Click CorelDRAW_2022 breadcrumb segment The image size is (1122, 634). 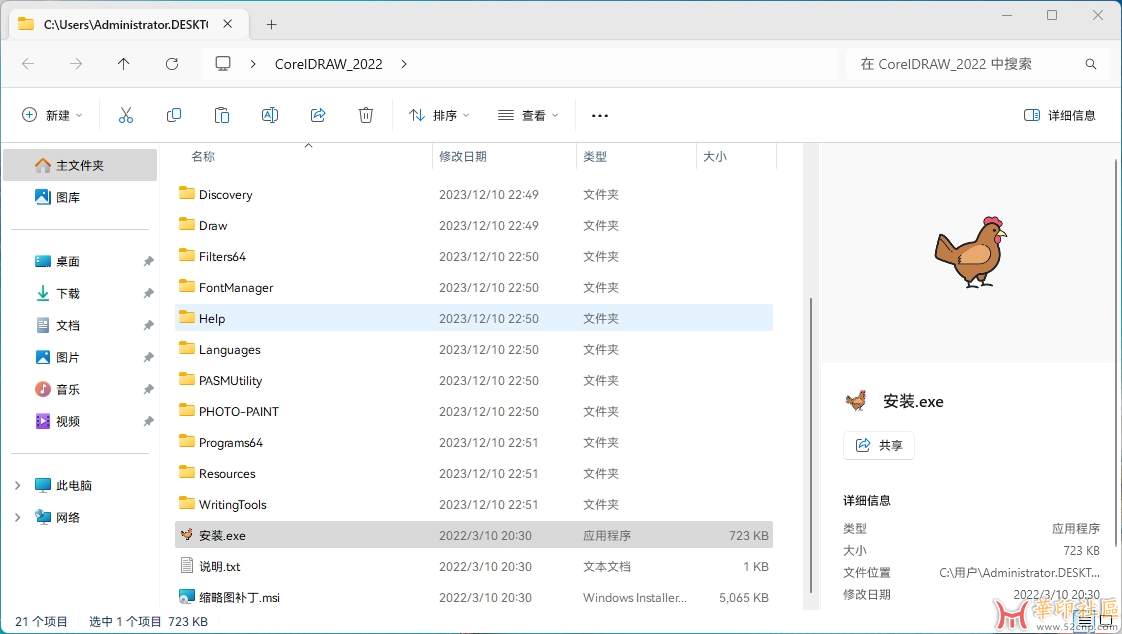point(328,64)
